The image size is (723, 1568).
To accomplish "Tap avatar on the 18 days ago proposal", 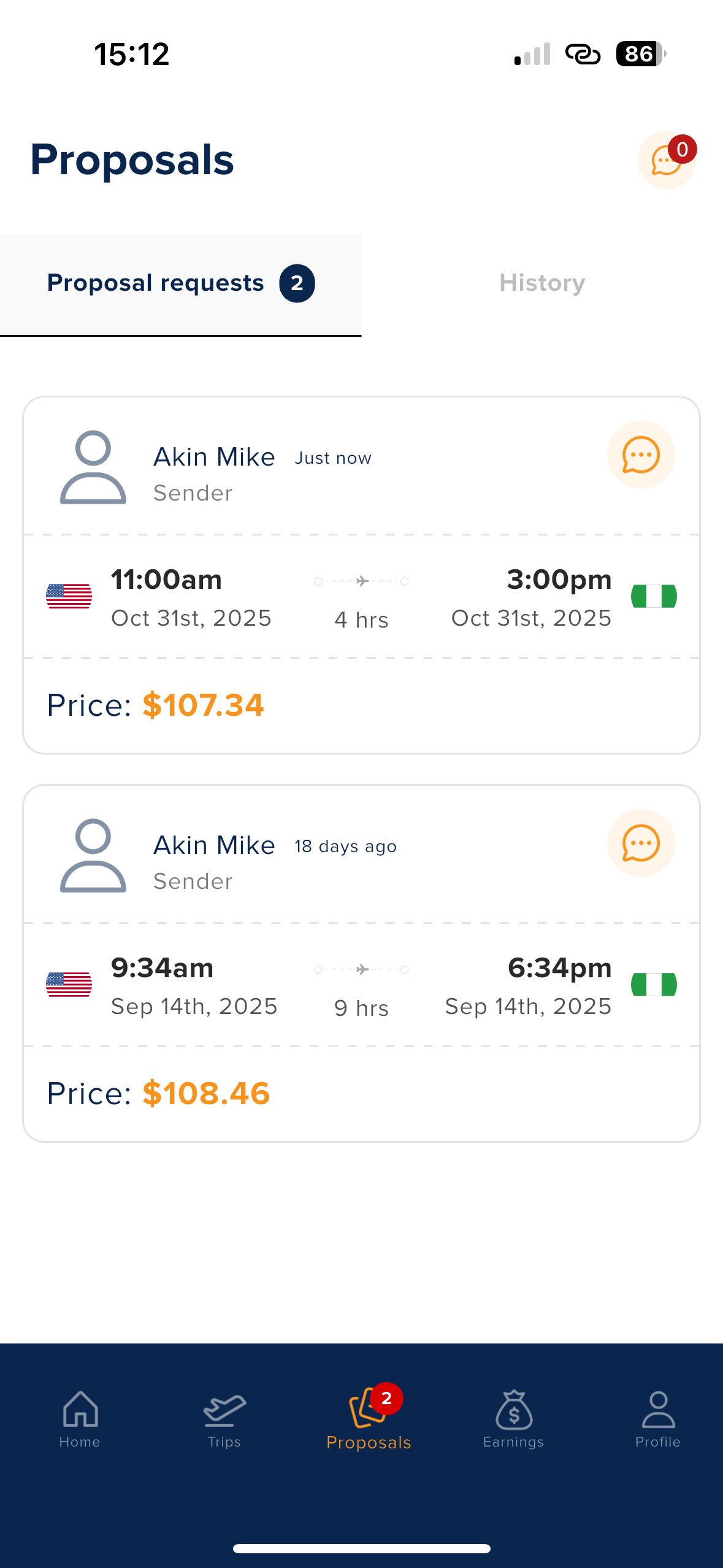I will tap(93, 856).
